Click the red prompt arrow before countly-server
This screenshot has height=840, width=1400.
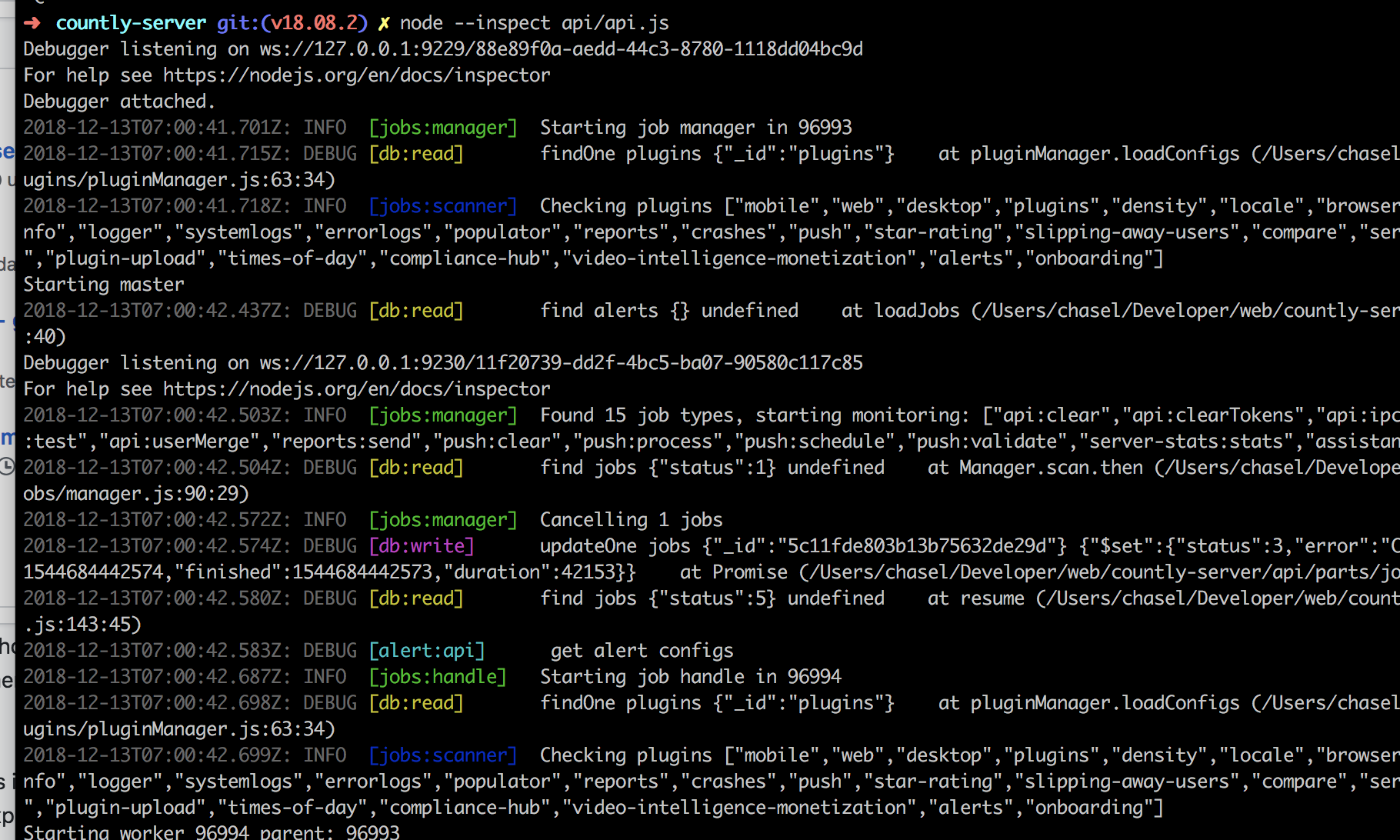(32, 23)
